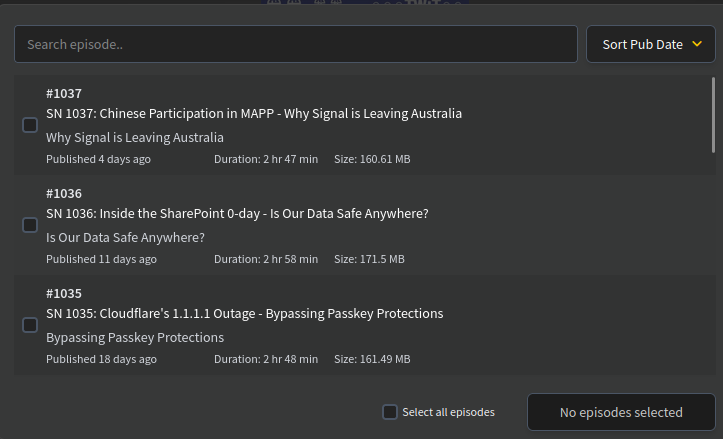Click subtitle Is Our Data Safe Anywhere?
This screenshot has height=439, width=723.
point(125,237)
